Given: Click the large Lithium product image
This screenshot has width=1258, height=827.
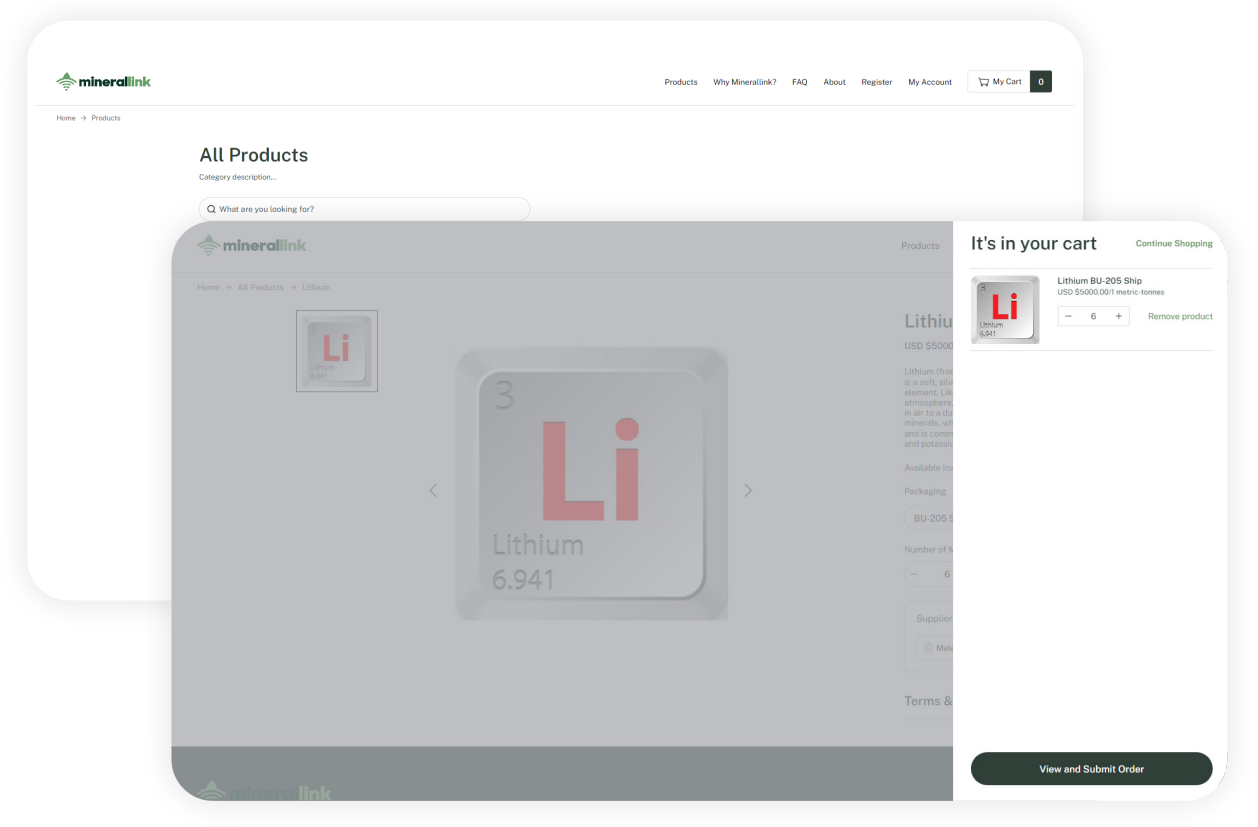Looking at the screenshot, I should pos(591,484).
